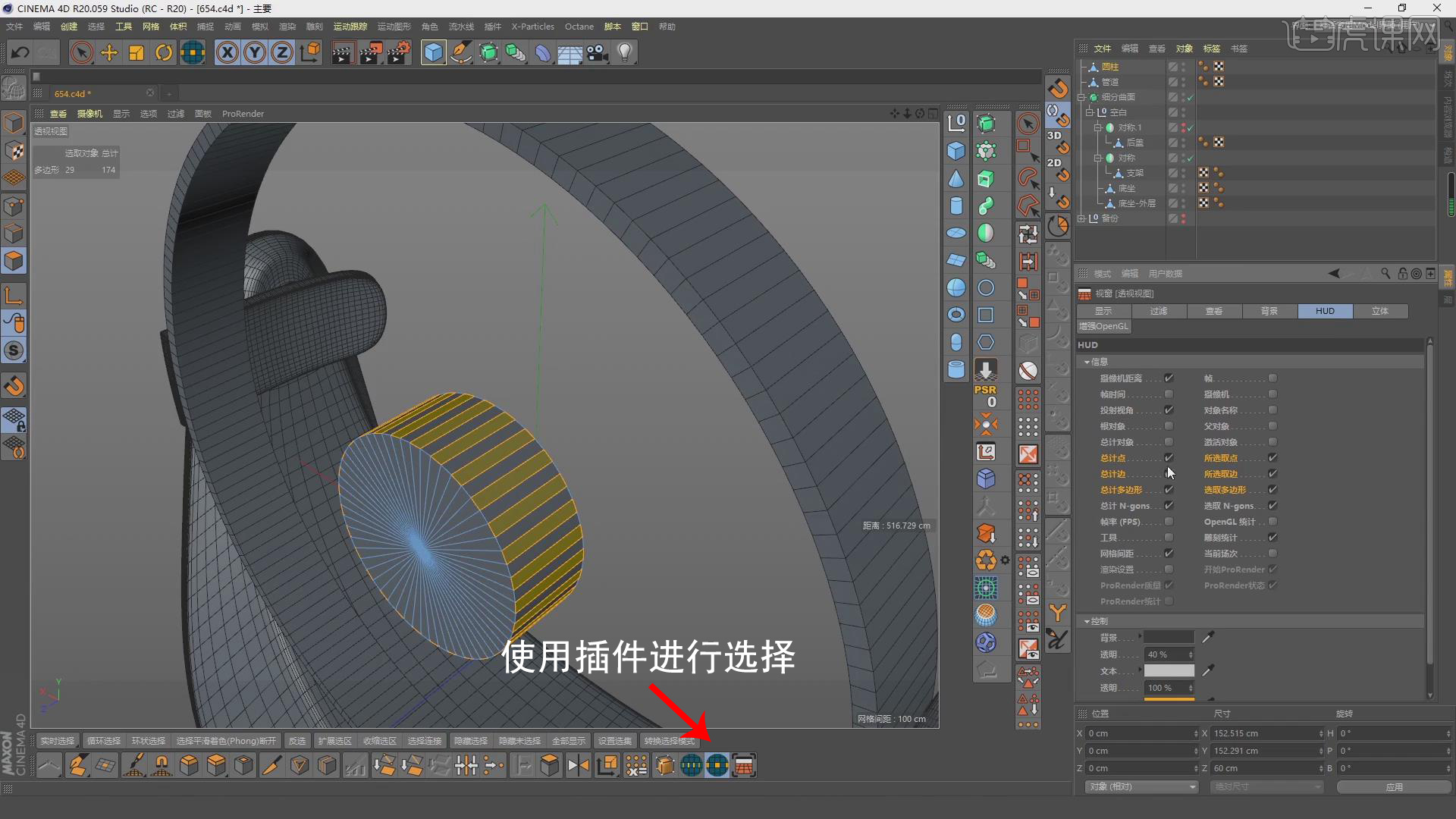Select the Live Selection tool
Image resolution: width=1456 pixels, height=819 pixels.
pyautogui.click(x=81, y=52)
